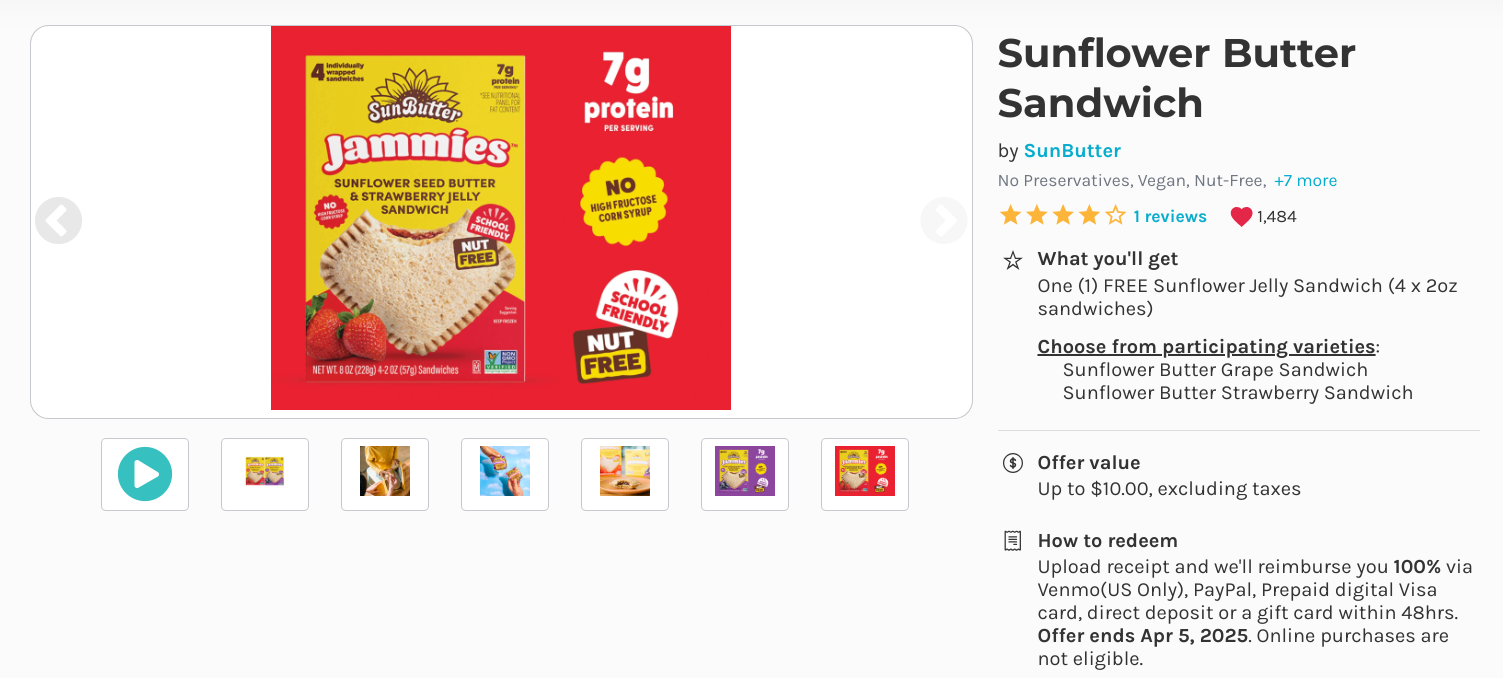Click the Sunflower Butter Sandwich title
The height and width of the screenshot is (678, 1503).
pos(1176,78)
